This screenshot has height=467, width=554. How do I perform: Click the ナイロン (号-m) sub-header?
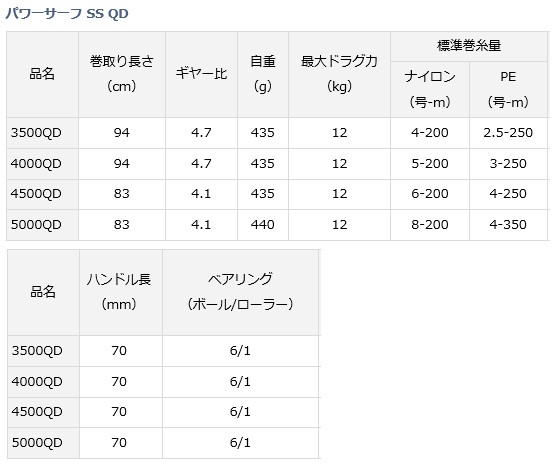tap(430, 89)
